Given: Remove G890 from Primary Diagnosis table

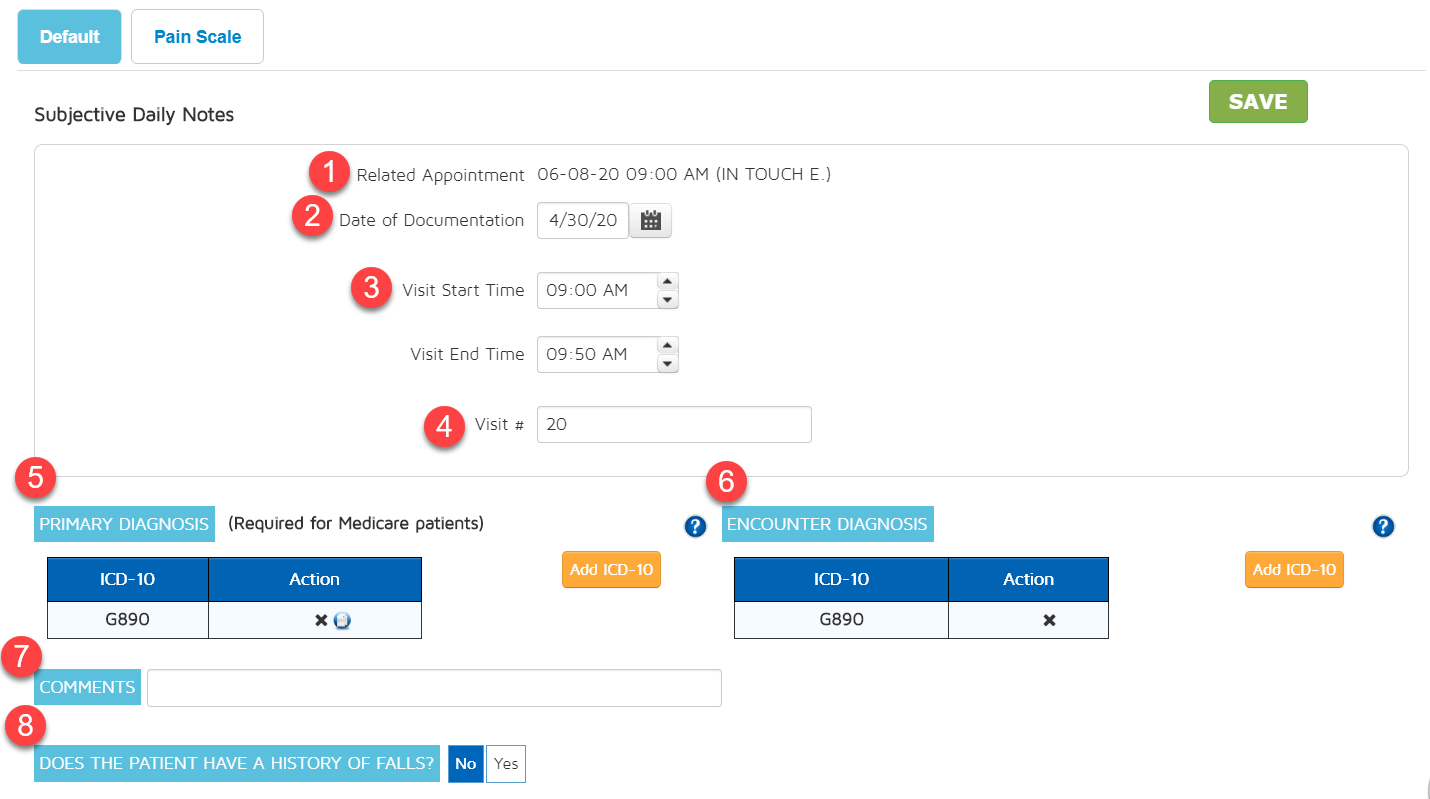Looking at the screenshot, I should tap(321, 620).
